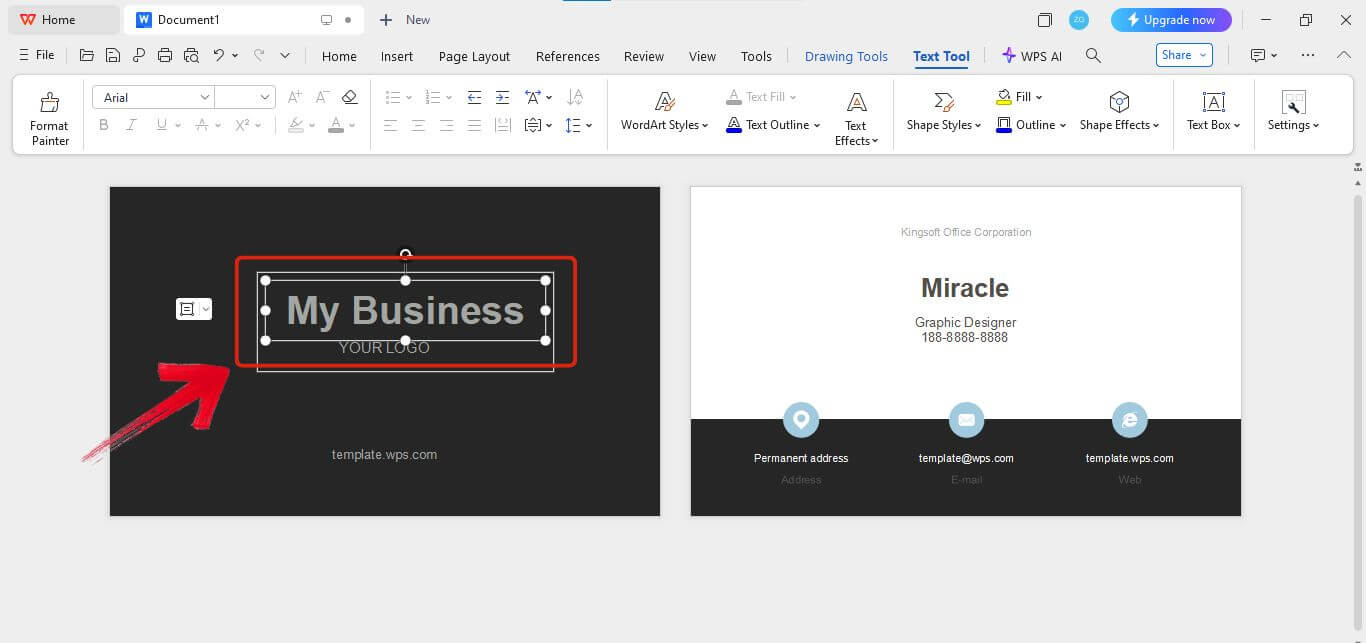Screen dimensions: 1366x643
Task: Click the Print icon in quick access toolbar
Action: point(165,56)
